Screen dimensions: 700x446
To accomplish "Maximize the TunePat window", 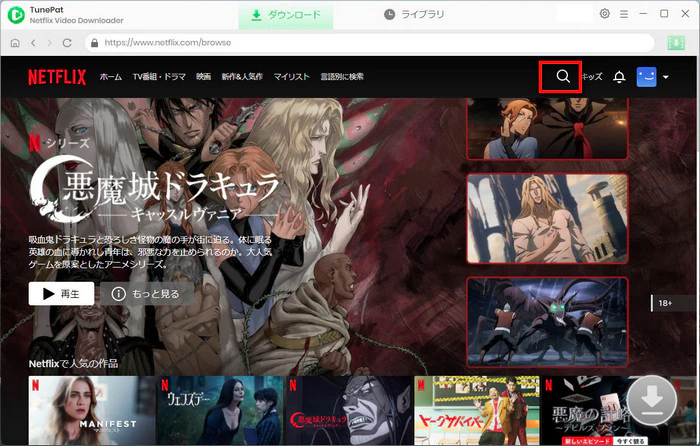I will pos(664,14).
